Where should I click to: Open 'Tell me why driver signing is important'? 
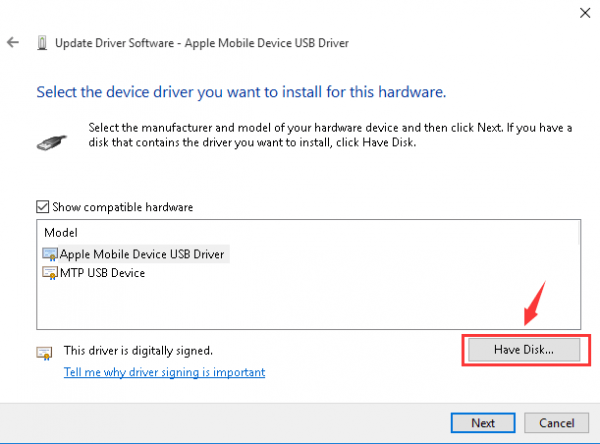164,372
